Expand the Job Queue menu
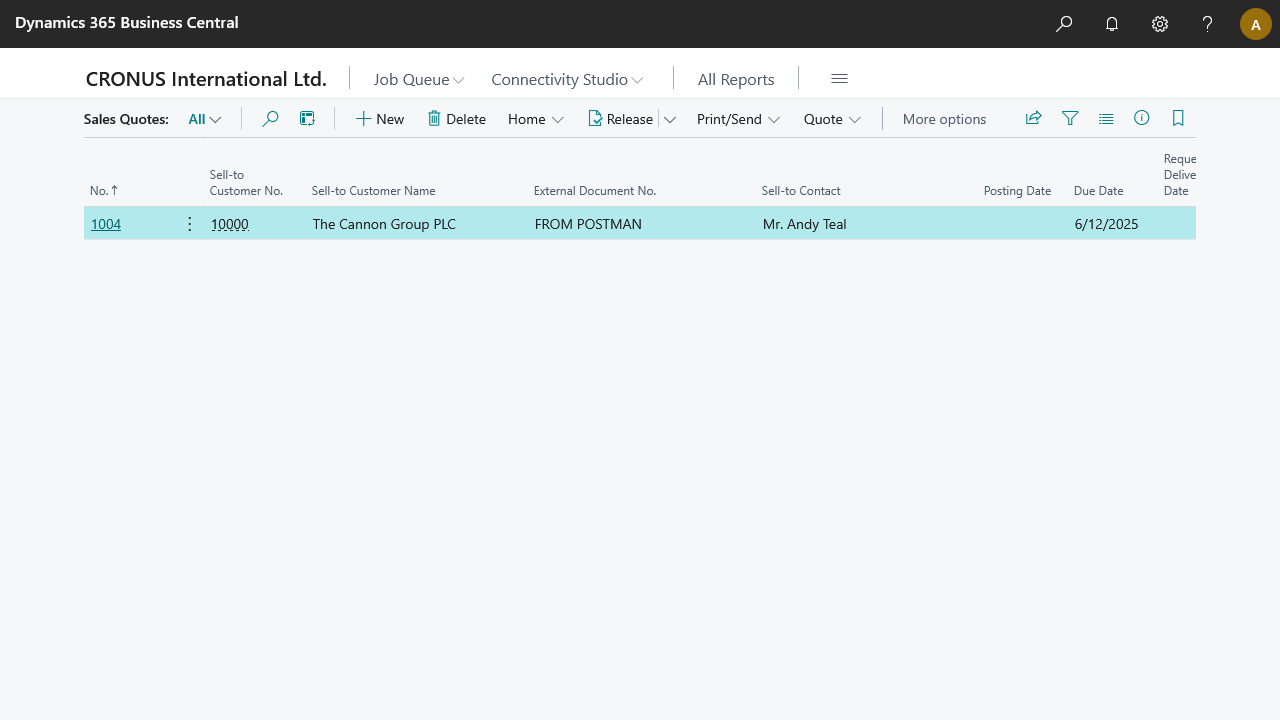Image resolution: width=1280 pixels, height=720 pixels. tap(419, 79)
